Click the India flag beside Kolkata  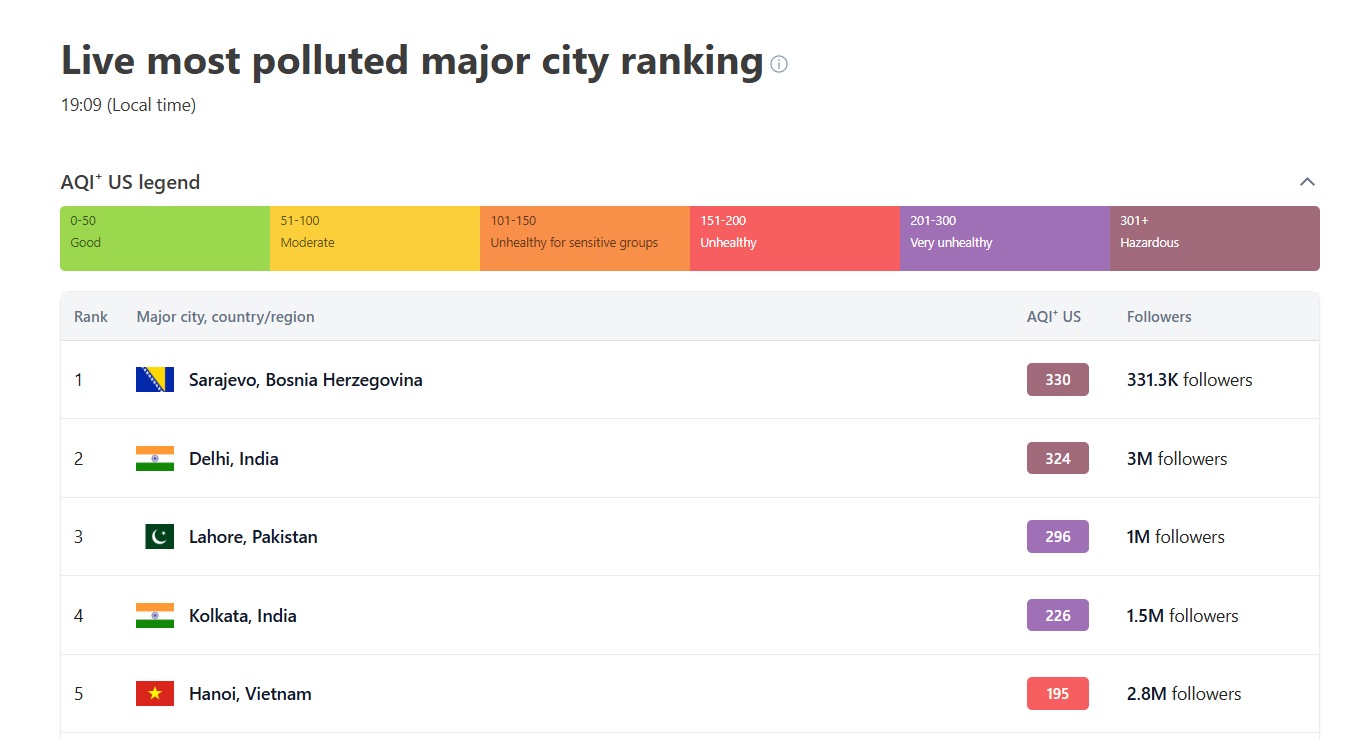[155, 616]
